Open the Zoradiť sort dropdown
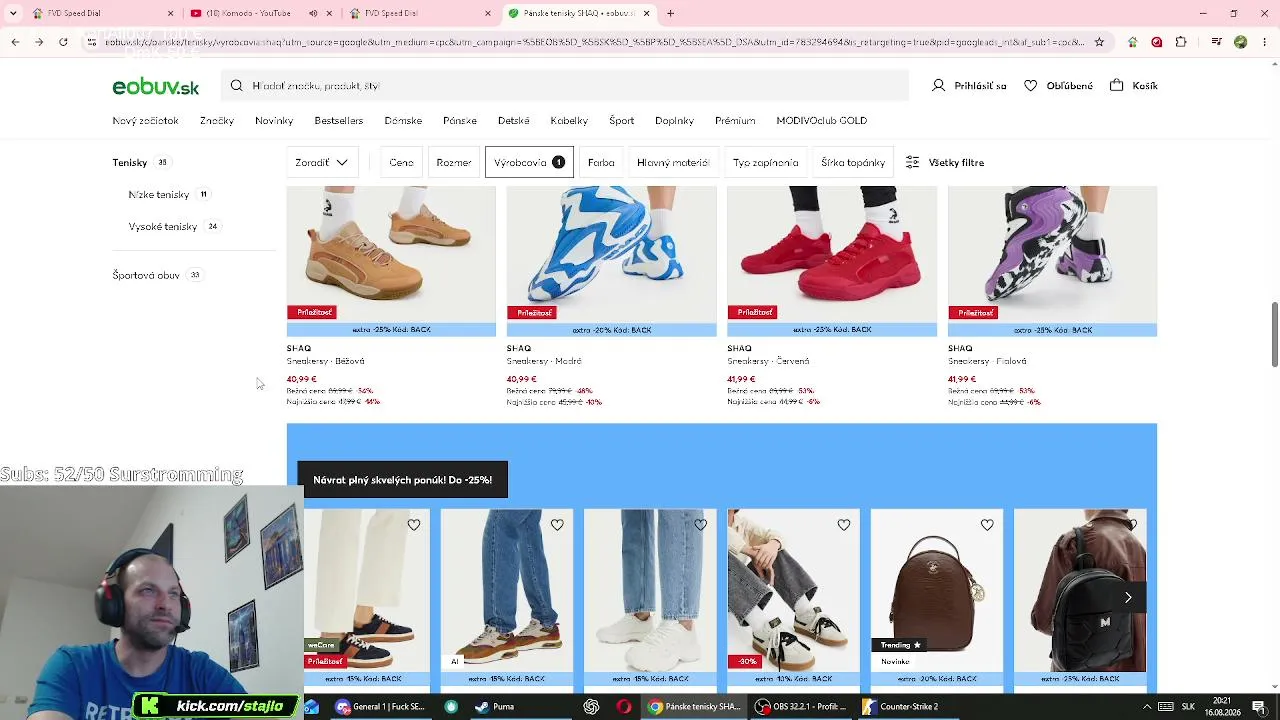The height and width of the screenshot is (720, 1280). (x=322, y=162)
